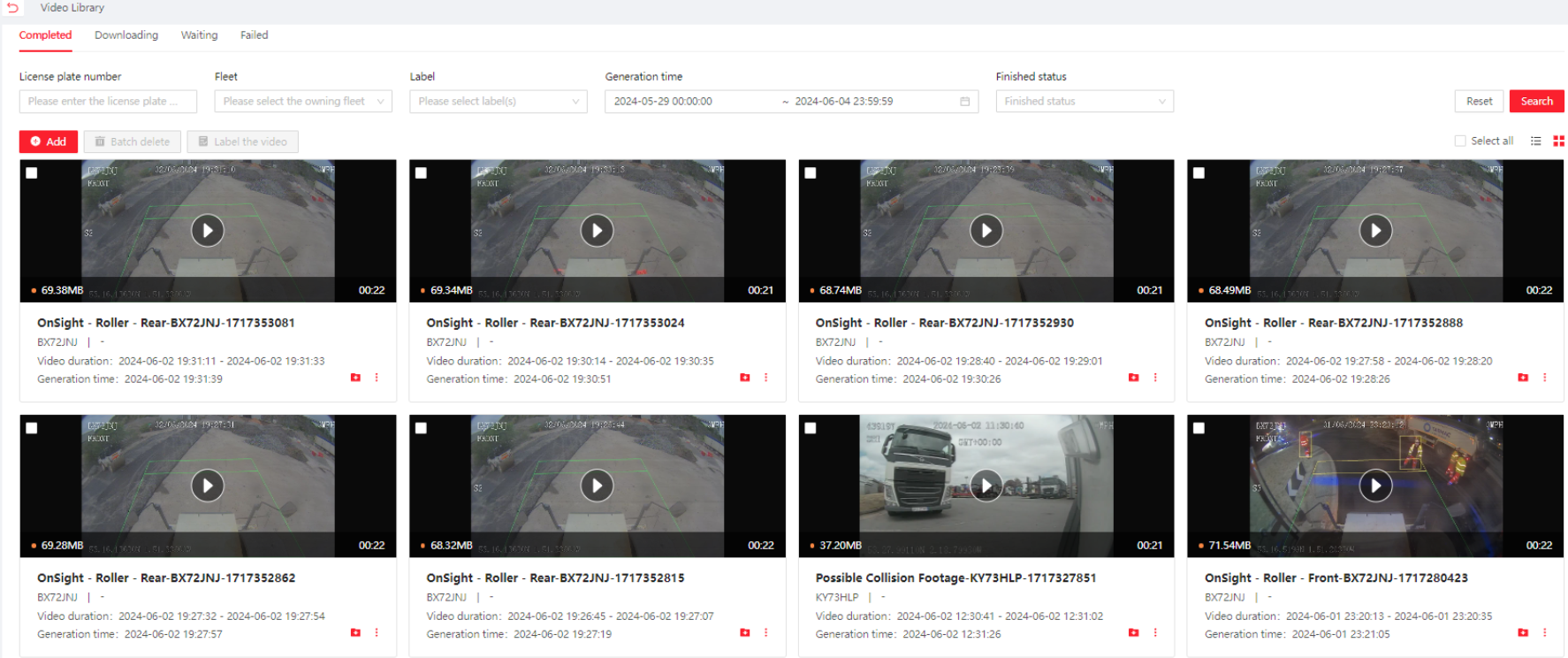
Task: Tick the Select all checkbox
Action: (1460, 142)
